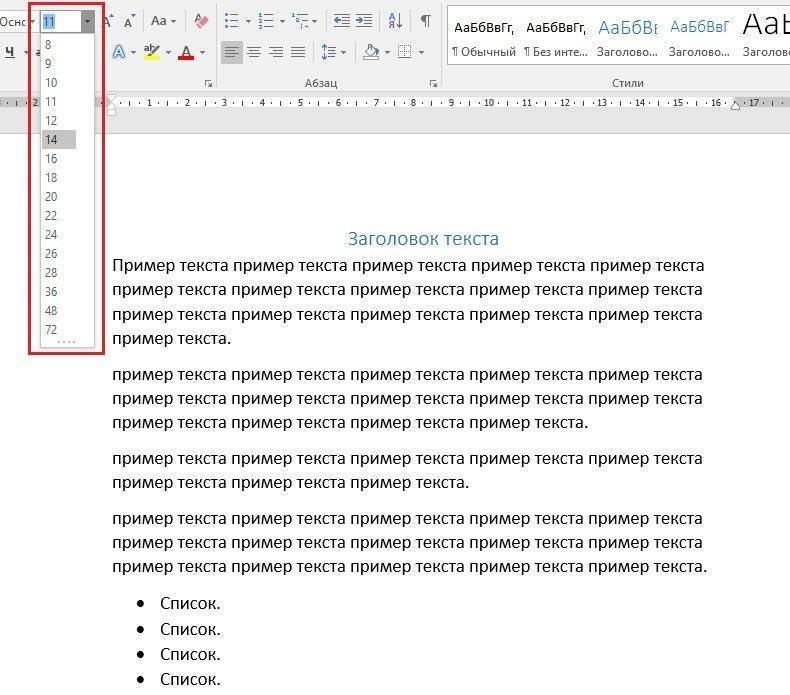The image size is (790, 695).
Task: Click the Shading paint bucket icon
Action: pos(371,52)
